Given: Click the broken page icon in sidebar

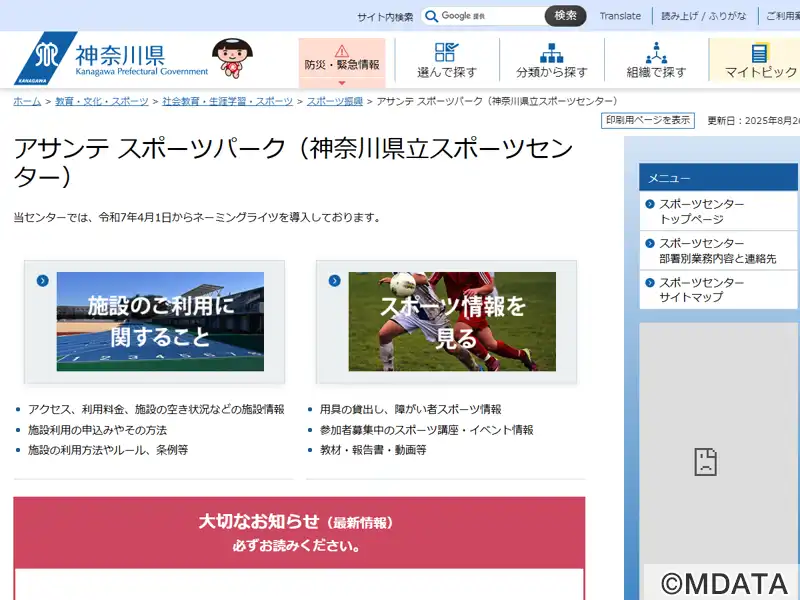Looking at the screenshot, I should (x=706, y=462).
